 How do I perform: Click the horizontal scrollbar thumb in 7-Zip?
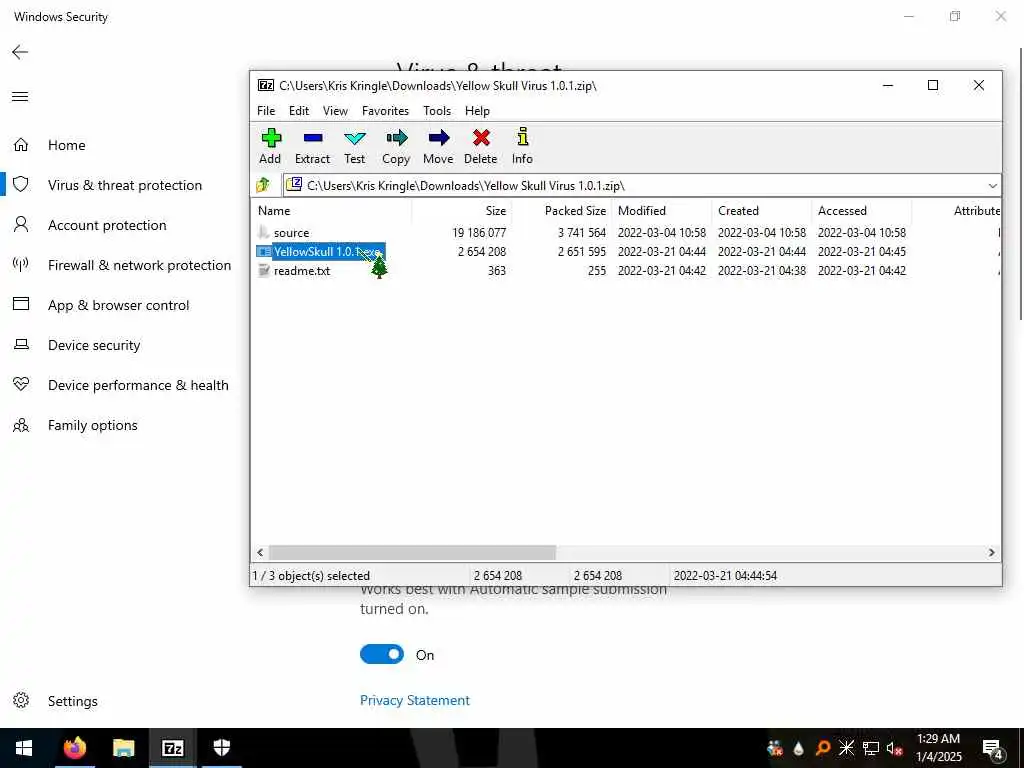(412, 552)
